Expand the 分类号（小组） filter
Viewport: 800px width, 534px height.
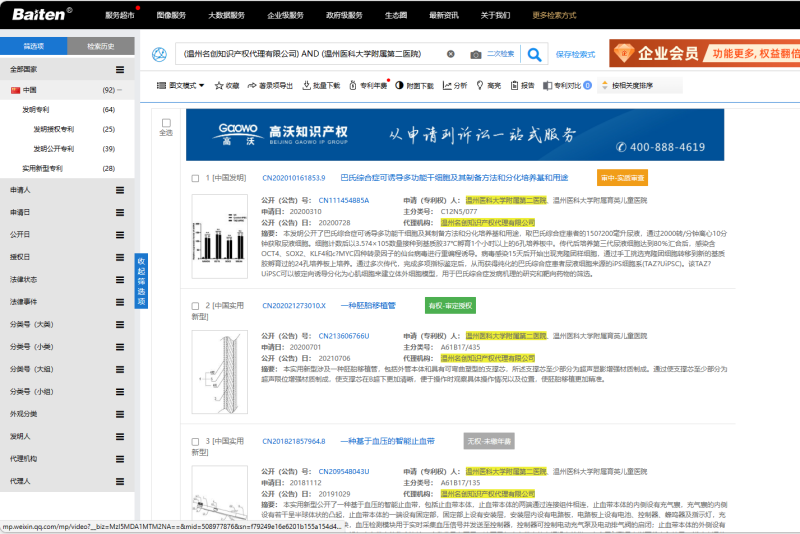120,392
